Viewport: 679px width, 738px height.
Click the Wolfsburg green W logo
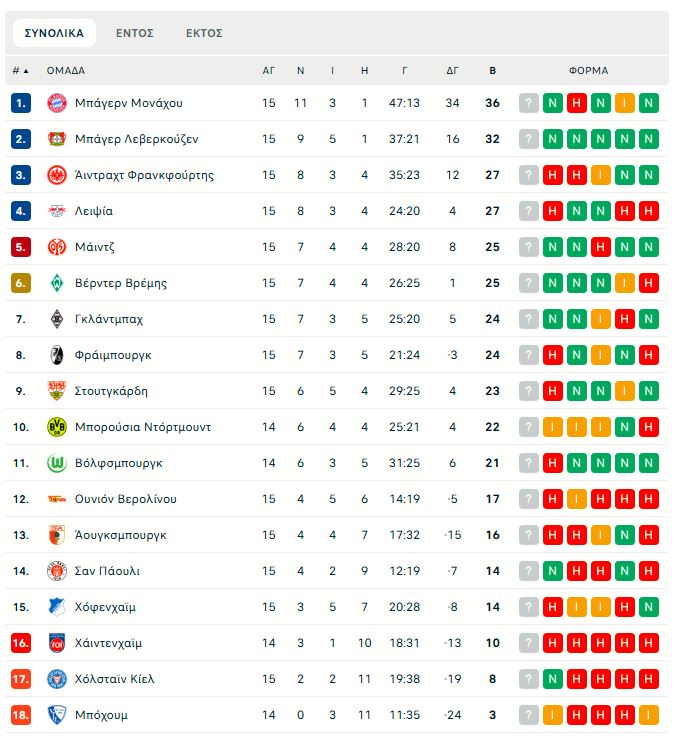(56, 463)
